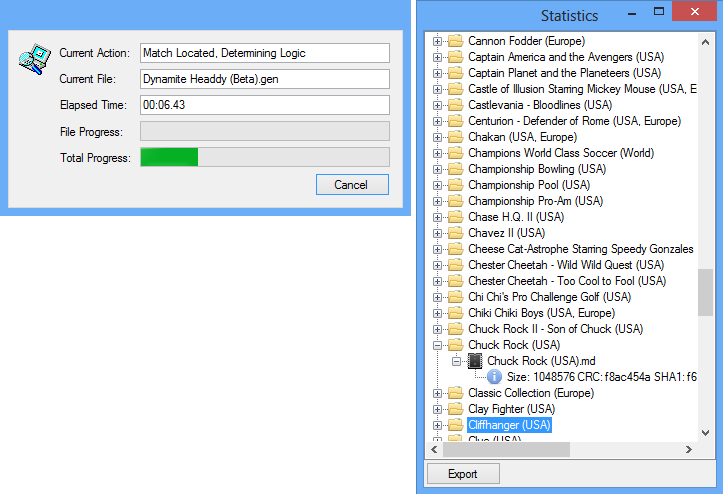Expand the Champions World Class Soccer node

click(437, 153)
